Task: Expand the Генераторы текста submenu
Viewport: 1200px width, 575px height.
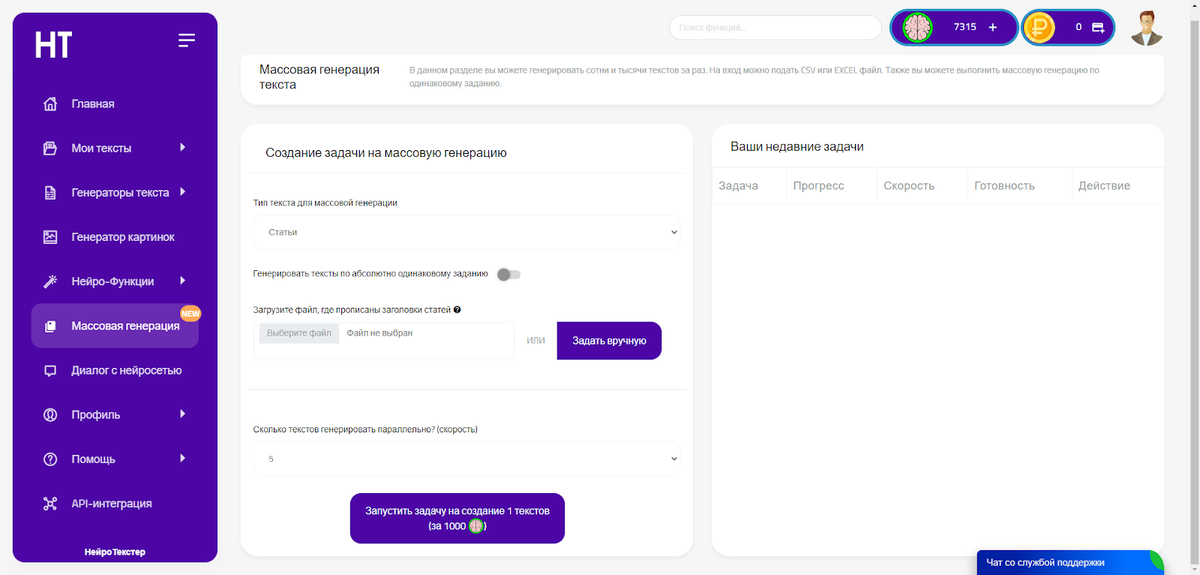Action: click(183, 192)
